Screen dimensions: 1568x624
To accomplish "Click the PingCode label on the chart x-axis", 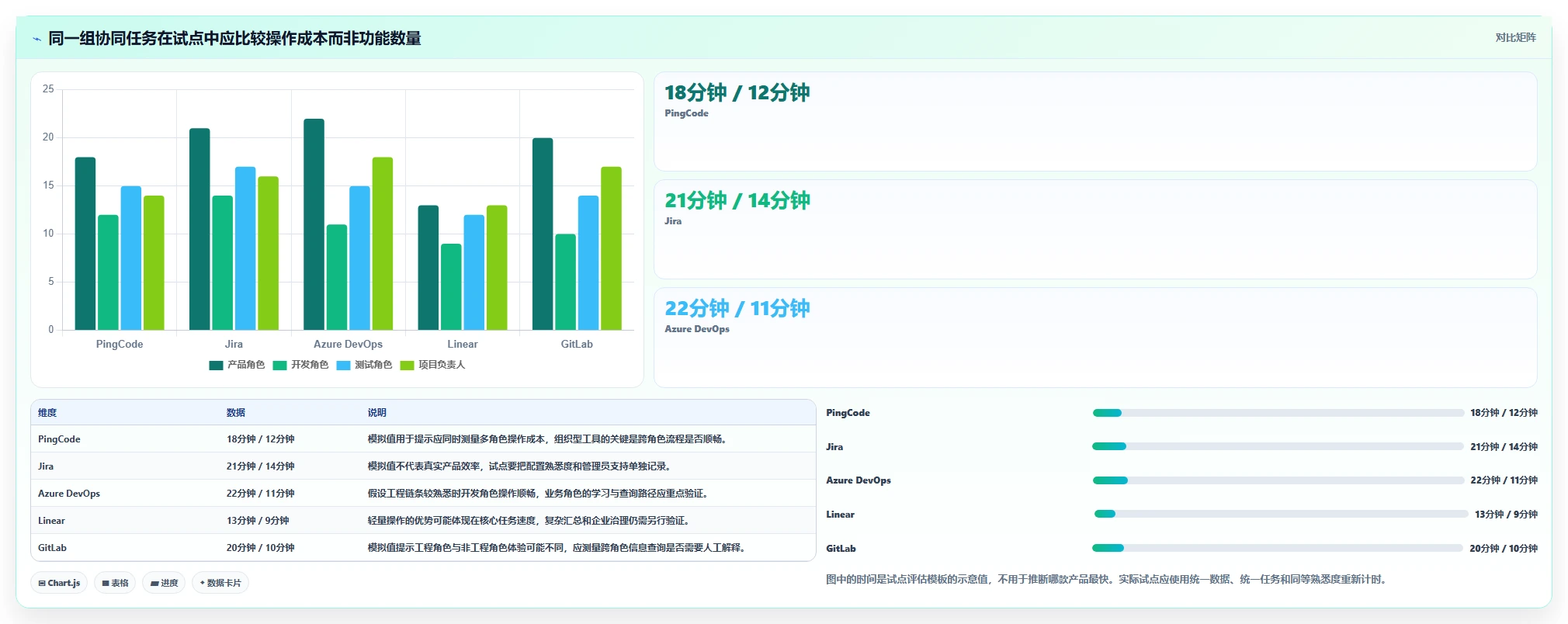I will click(x=120, y=344).
